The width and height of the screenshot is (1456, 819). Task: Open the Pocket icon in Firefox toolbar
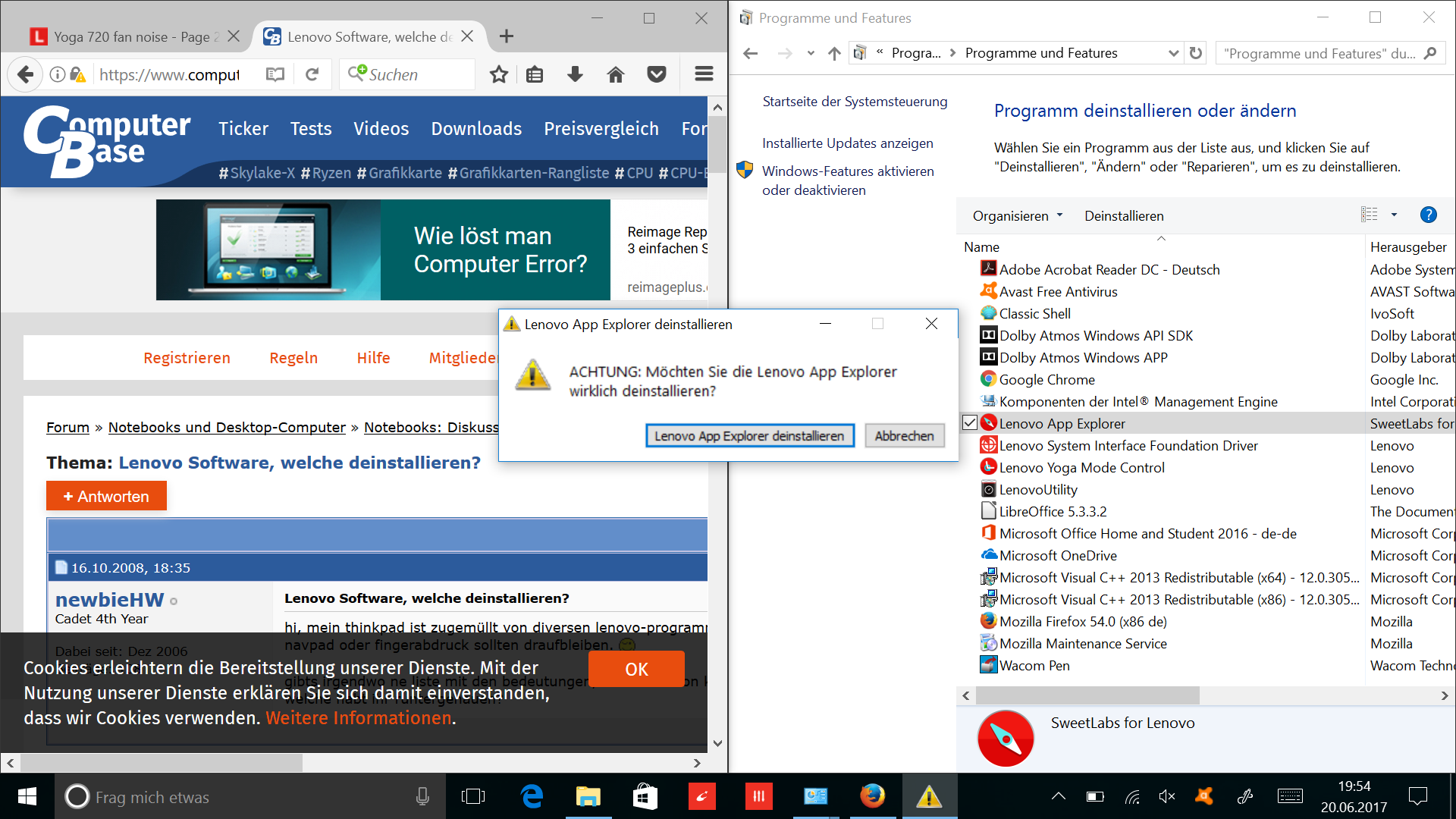657,74
